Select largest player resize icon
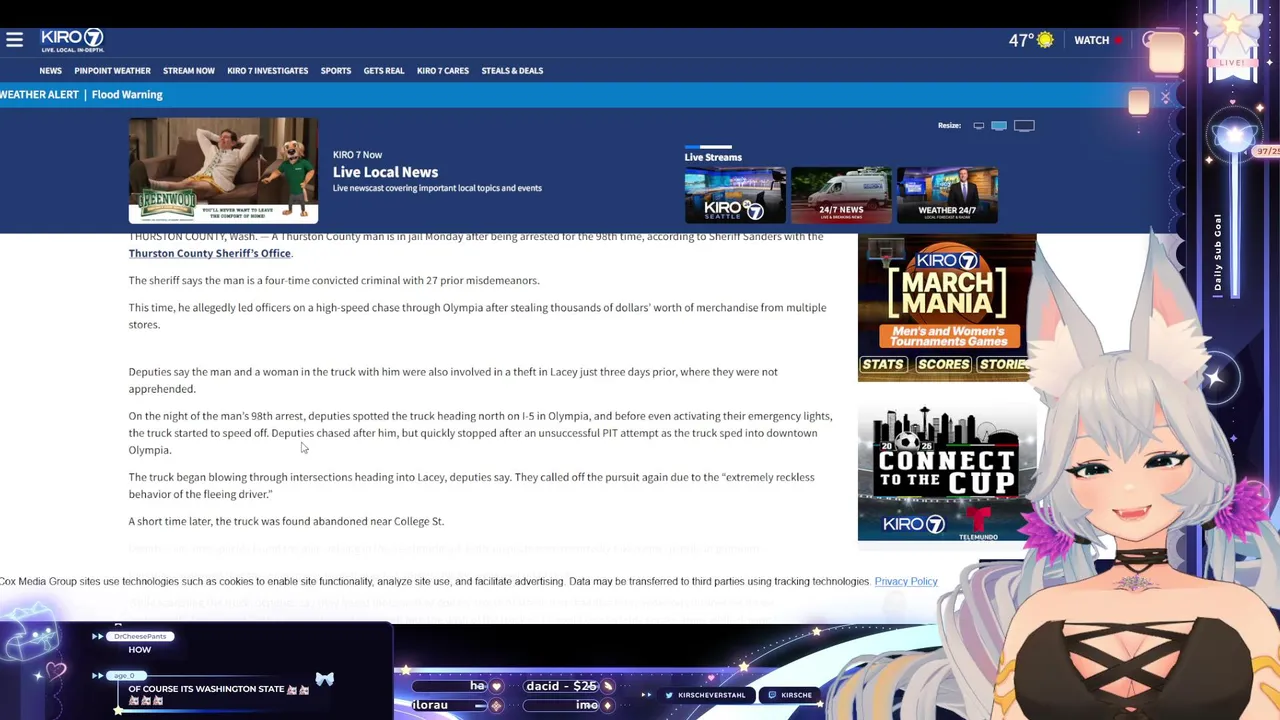 click(1024, 126)
